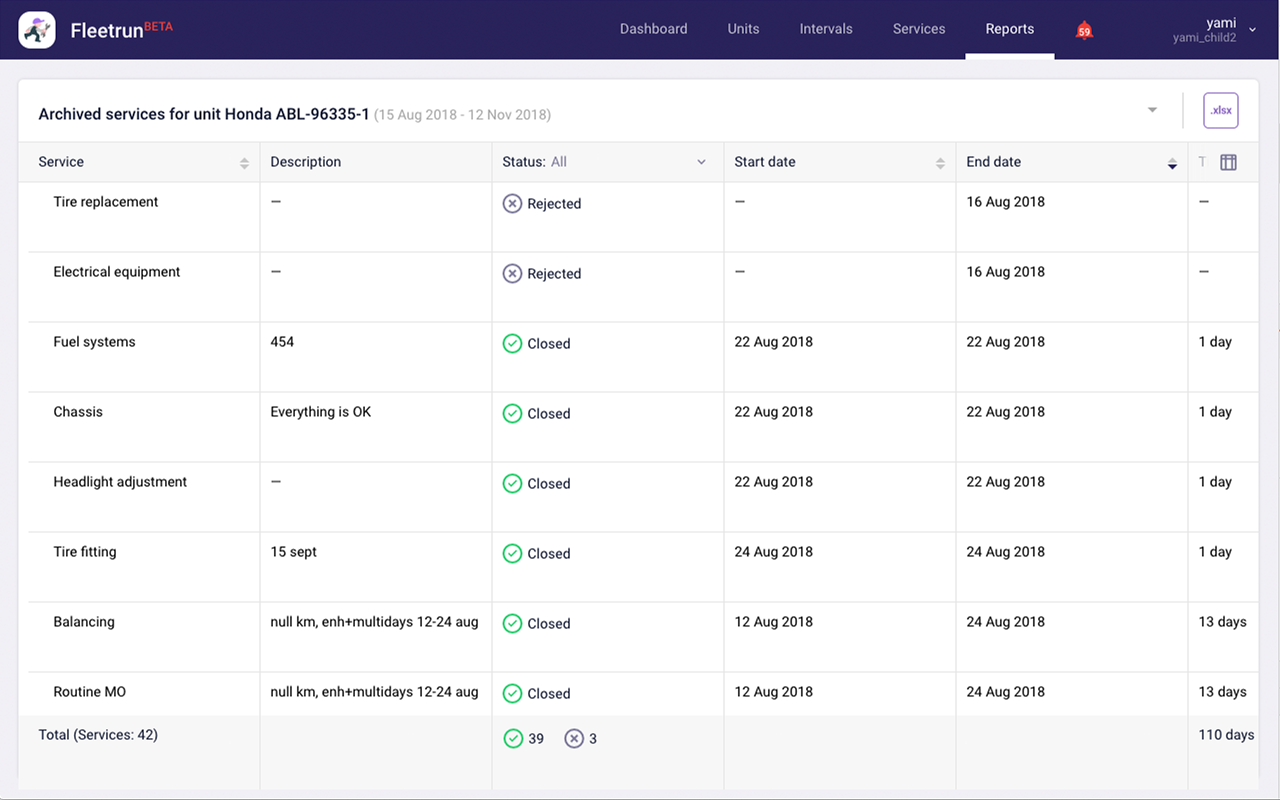
Task: Sort table by End date column
Action: pos(1172,163)
